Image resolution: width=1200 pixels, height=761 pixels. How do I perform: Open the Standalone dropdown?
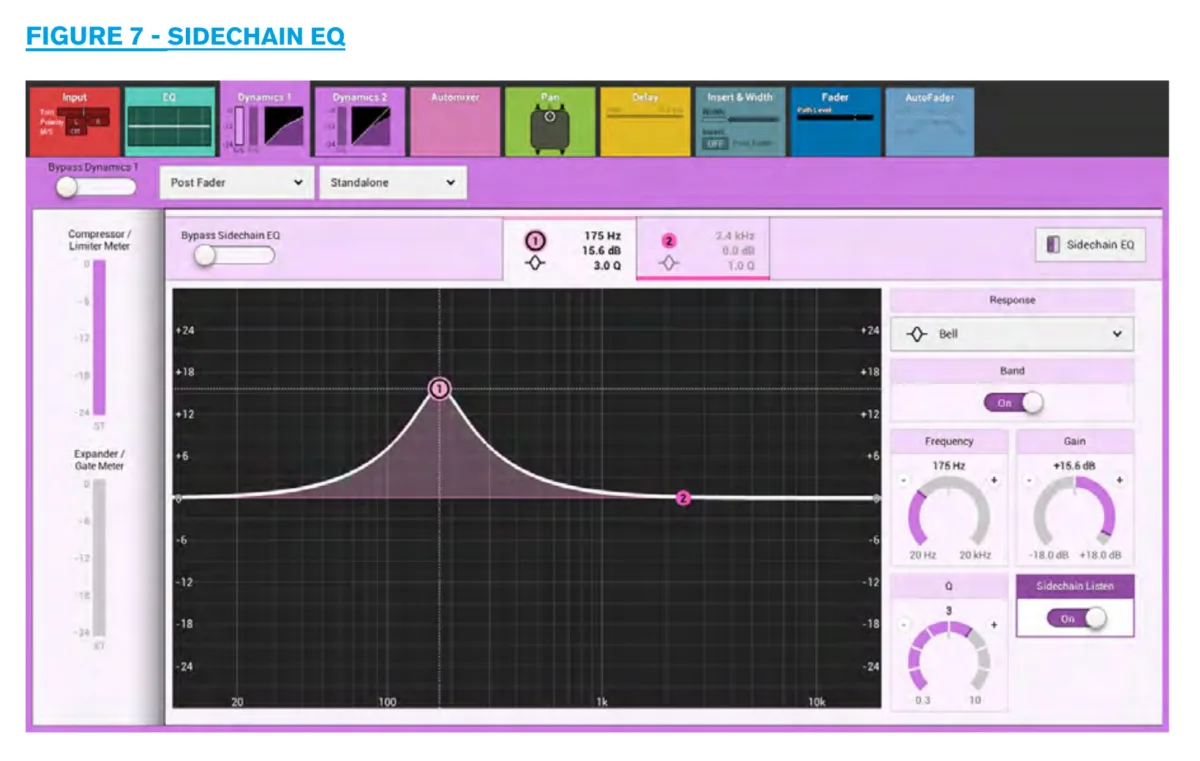tap(392, 183)
